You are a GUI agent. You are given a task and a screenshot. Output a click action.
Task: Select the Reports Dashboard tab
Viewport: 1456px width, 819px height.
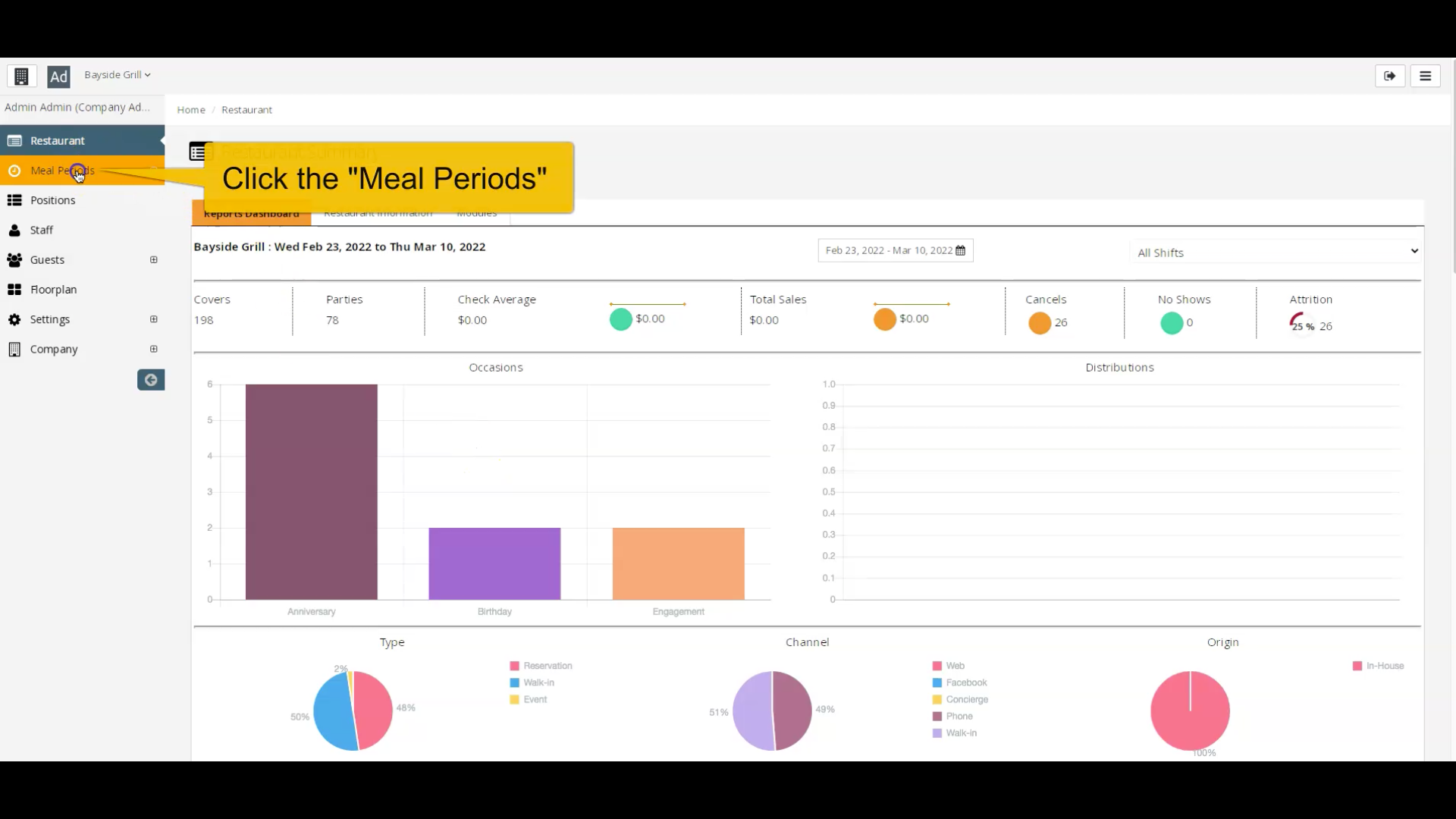251,213
